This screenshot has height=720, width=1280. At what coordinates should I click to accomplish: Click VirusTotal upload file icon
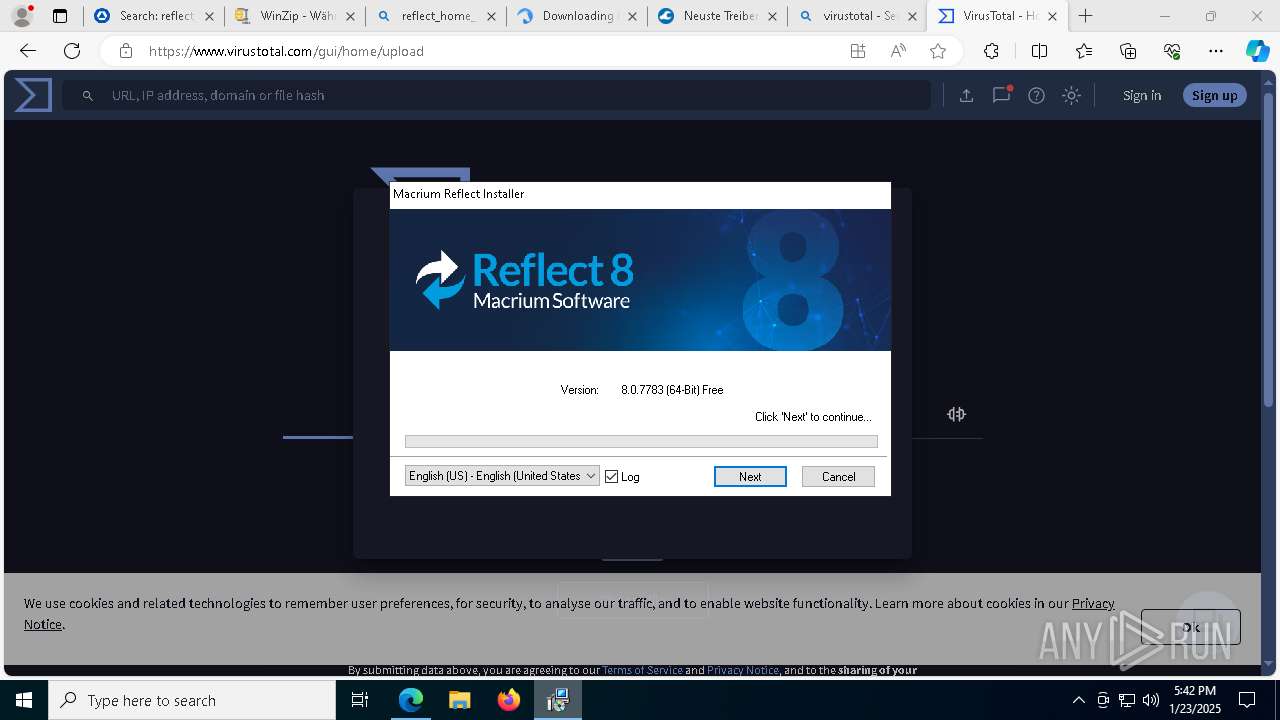click(x=966, y=95)
